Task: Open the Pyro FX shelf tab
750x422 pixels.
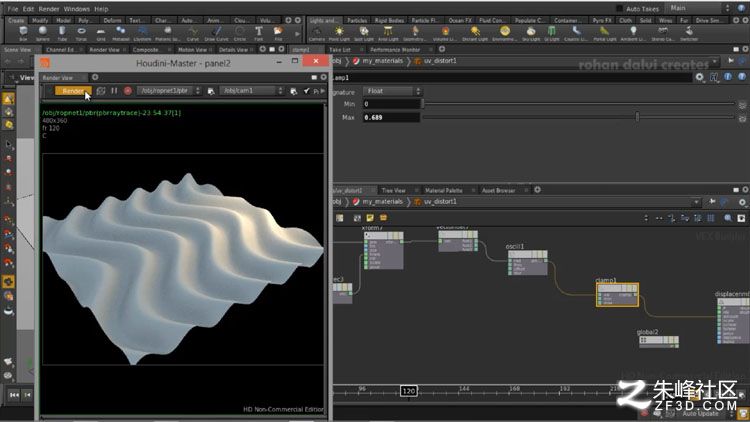Action: (x=602, y=21)
